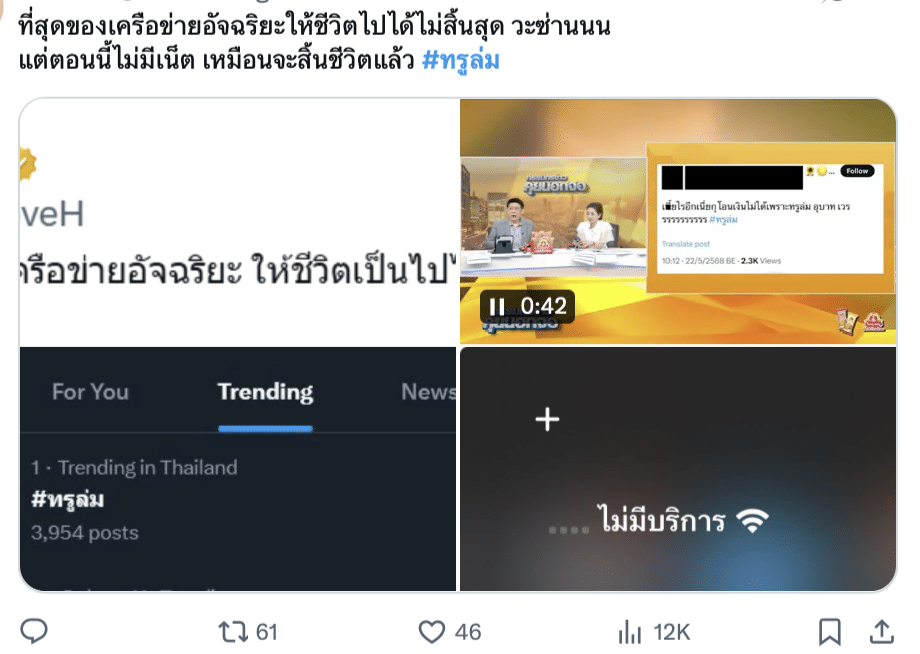Select the Trending tab in the screenshot
920x654 pixels.
265,392
